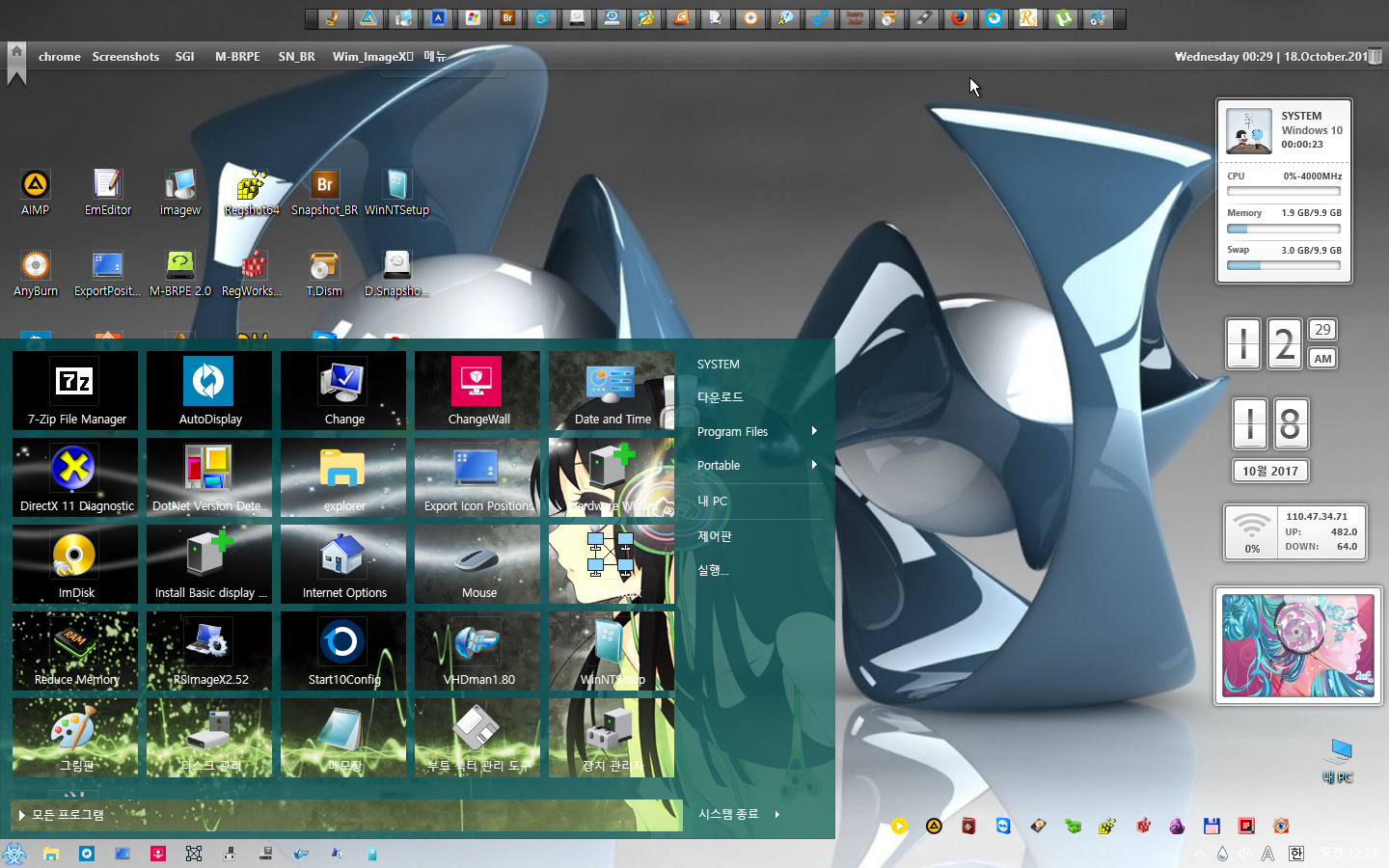Open SGI menu in top bar
The width and height of the screenshot is (1389, 868).
click(185, 57)
